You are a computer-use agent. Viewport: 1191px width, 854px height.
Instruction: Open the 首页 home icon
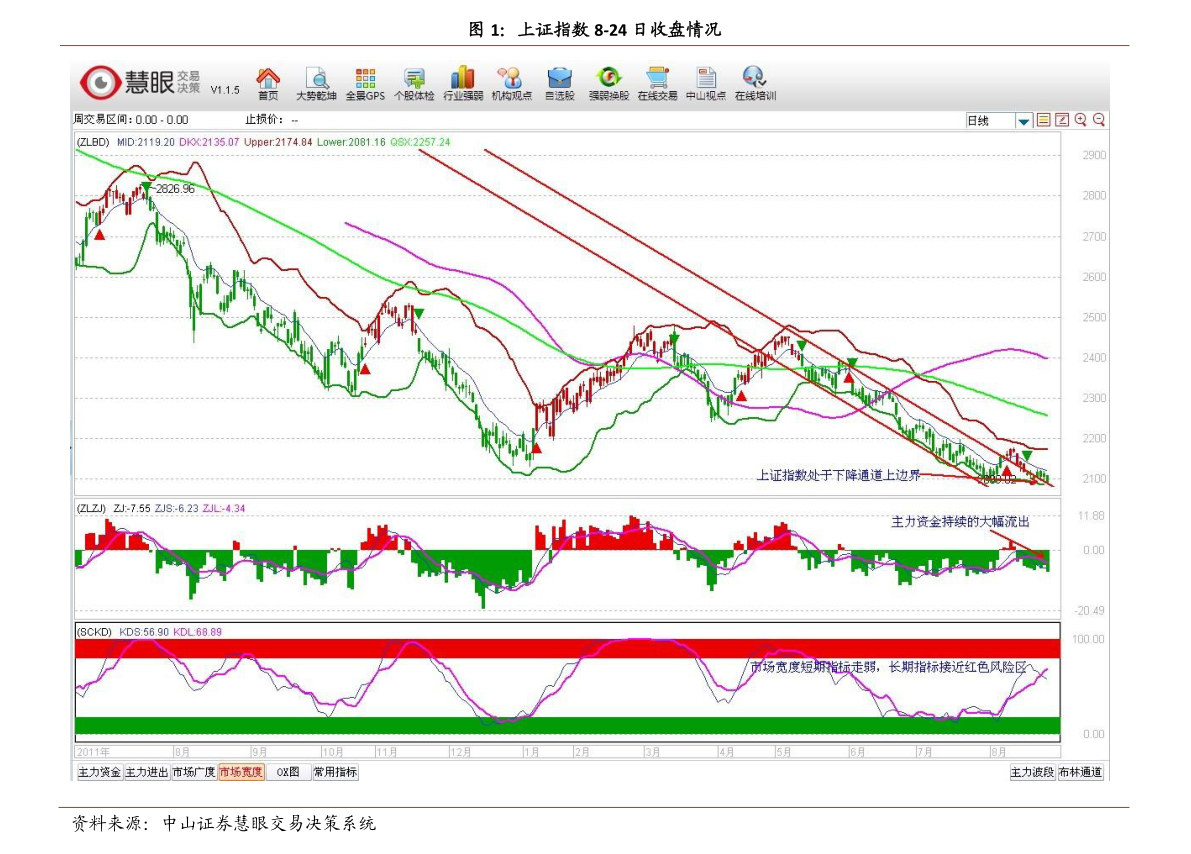coord(267,84)
